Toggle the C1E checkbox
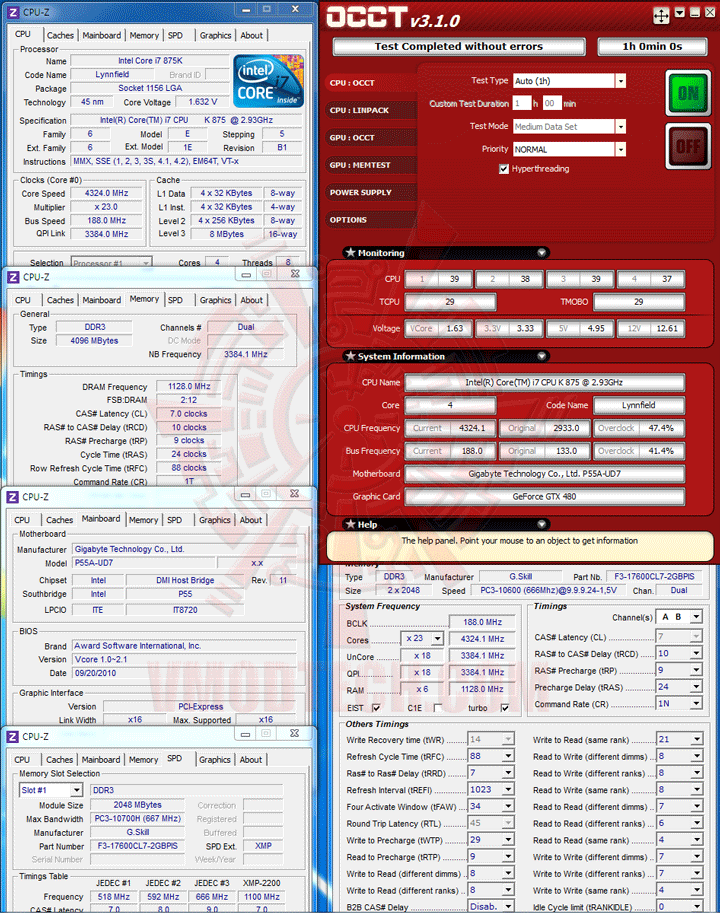This screenshot has width=720, height=913. point(438,708)
